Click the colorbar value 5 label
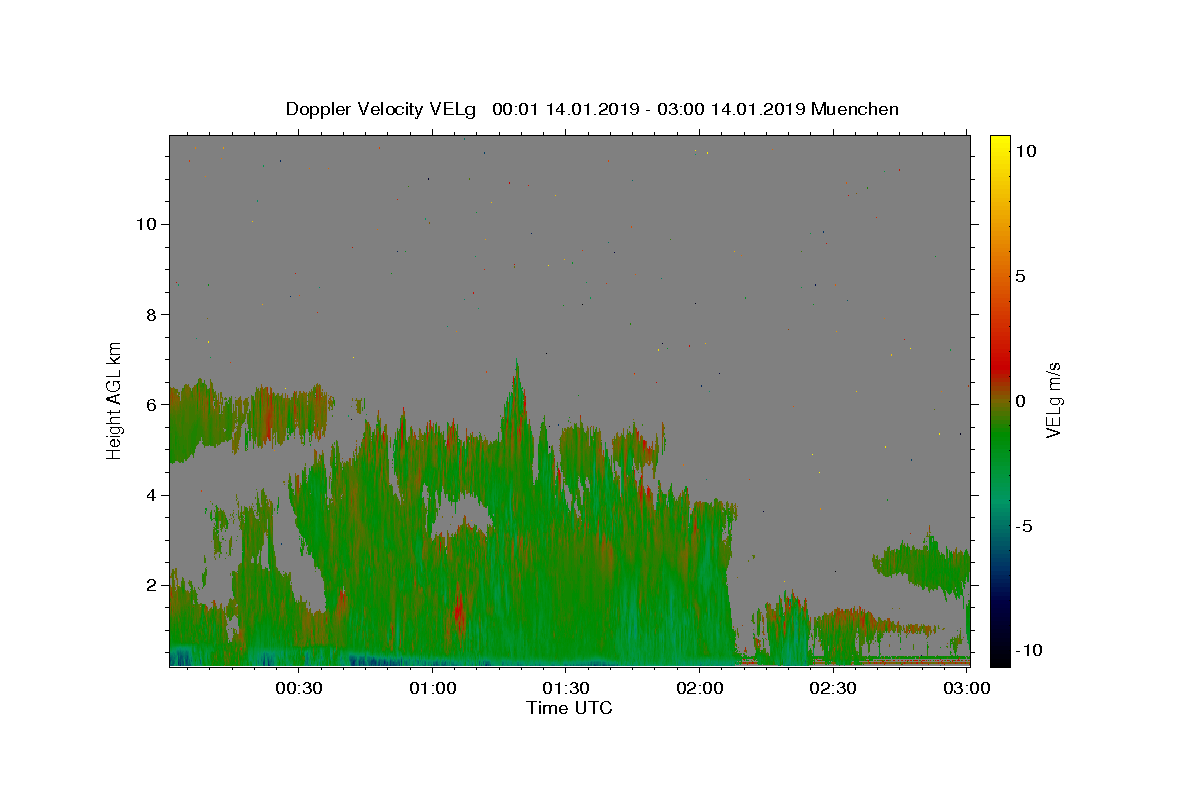The image size is (1200, 800). [1020, 276]
